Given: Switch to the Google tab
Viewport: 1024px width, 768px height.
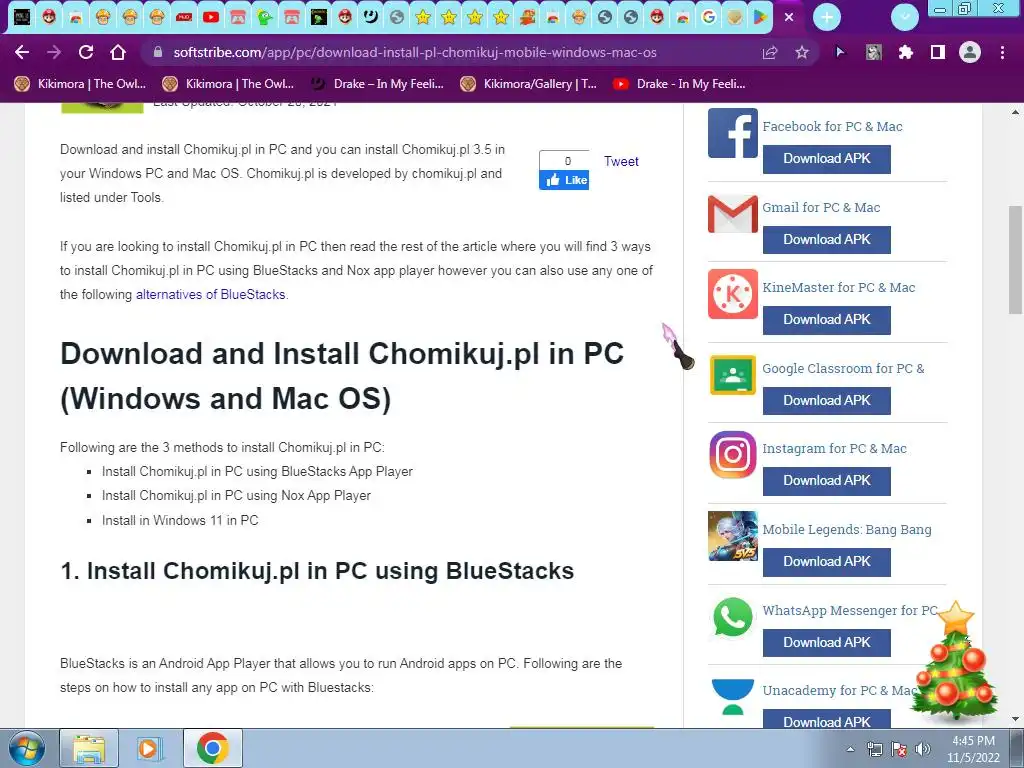Looking at the screenshot, I should pyautogui.click(x=709, y=17).
